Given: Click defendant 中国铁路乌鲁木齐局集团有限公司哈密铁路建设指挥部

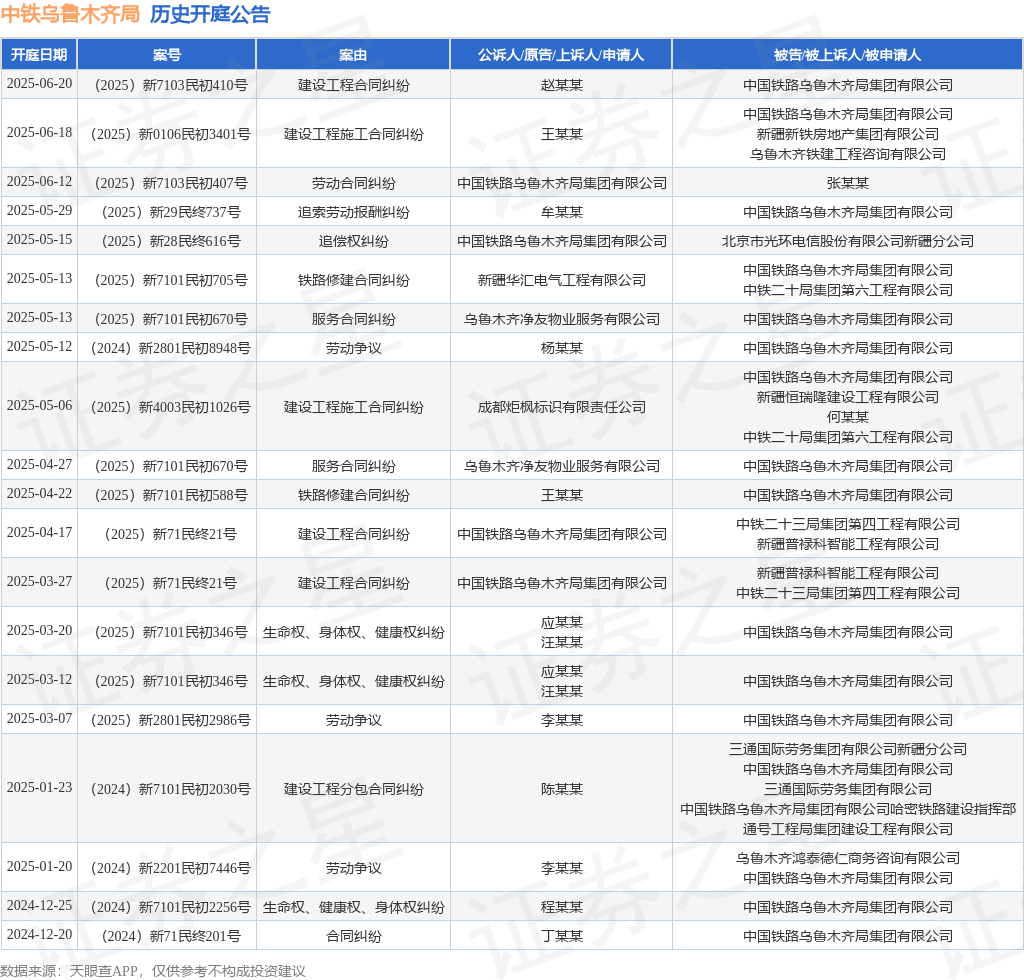Looking at the screenshot, I should [847, 809].
